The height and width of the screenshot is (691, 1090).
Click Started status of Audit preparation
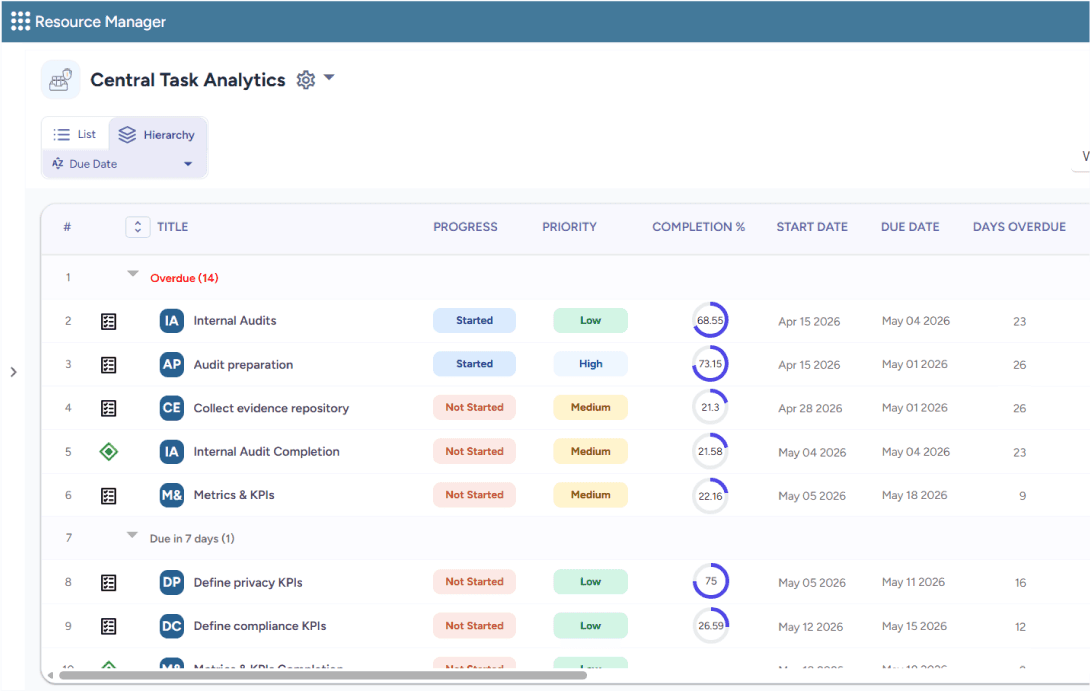point(474,364)
